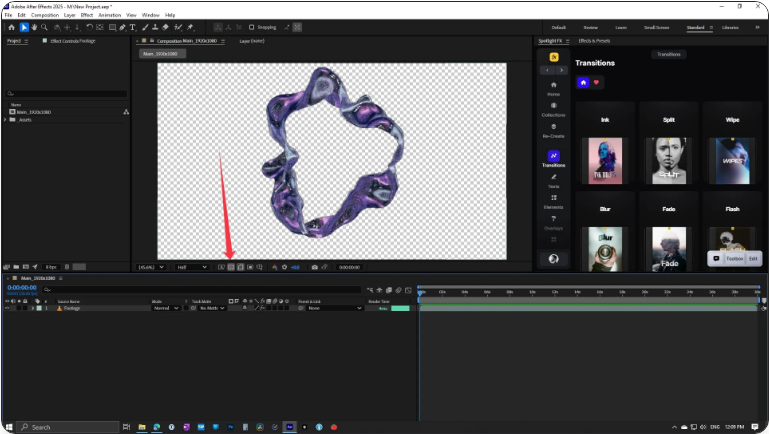Open the Composition menu
The height and width of the screenshot is (434, 769).
(x=44, y=15)
